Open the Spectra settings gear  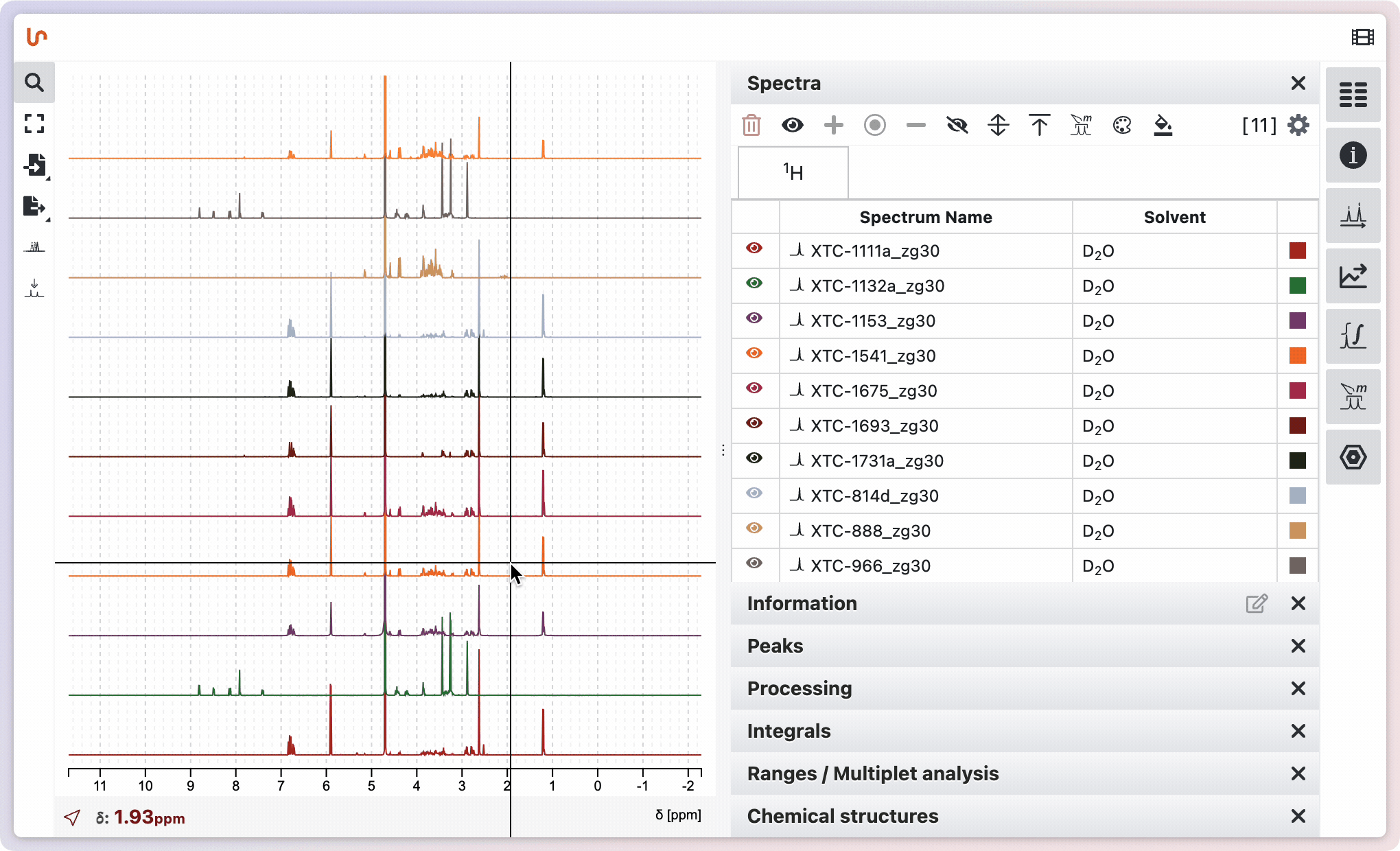point(1298,125)
